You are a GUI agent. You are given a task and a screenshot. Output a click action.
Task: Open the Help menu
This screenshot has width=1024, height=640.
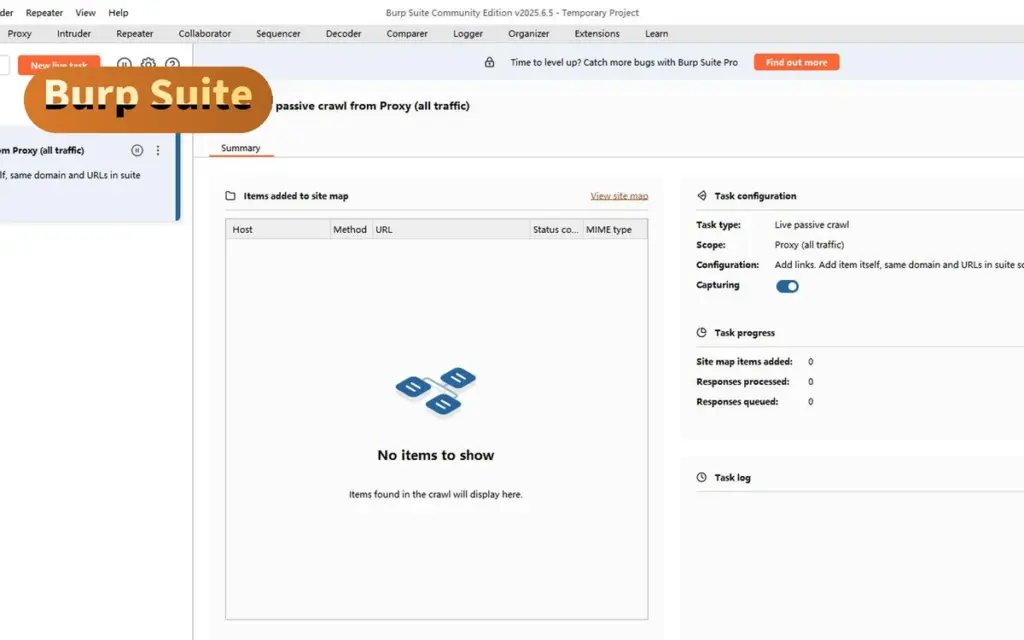(x=118, y=12)
